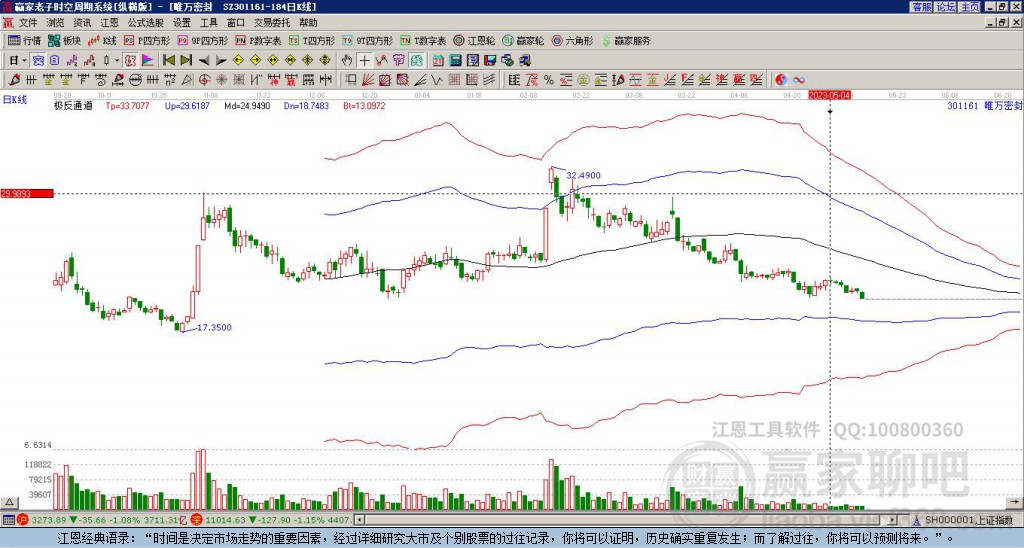Click the colored flag icon
The image size is (1024, 548).
pos(148,61)
